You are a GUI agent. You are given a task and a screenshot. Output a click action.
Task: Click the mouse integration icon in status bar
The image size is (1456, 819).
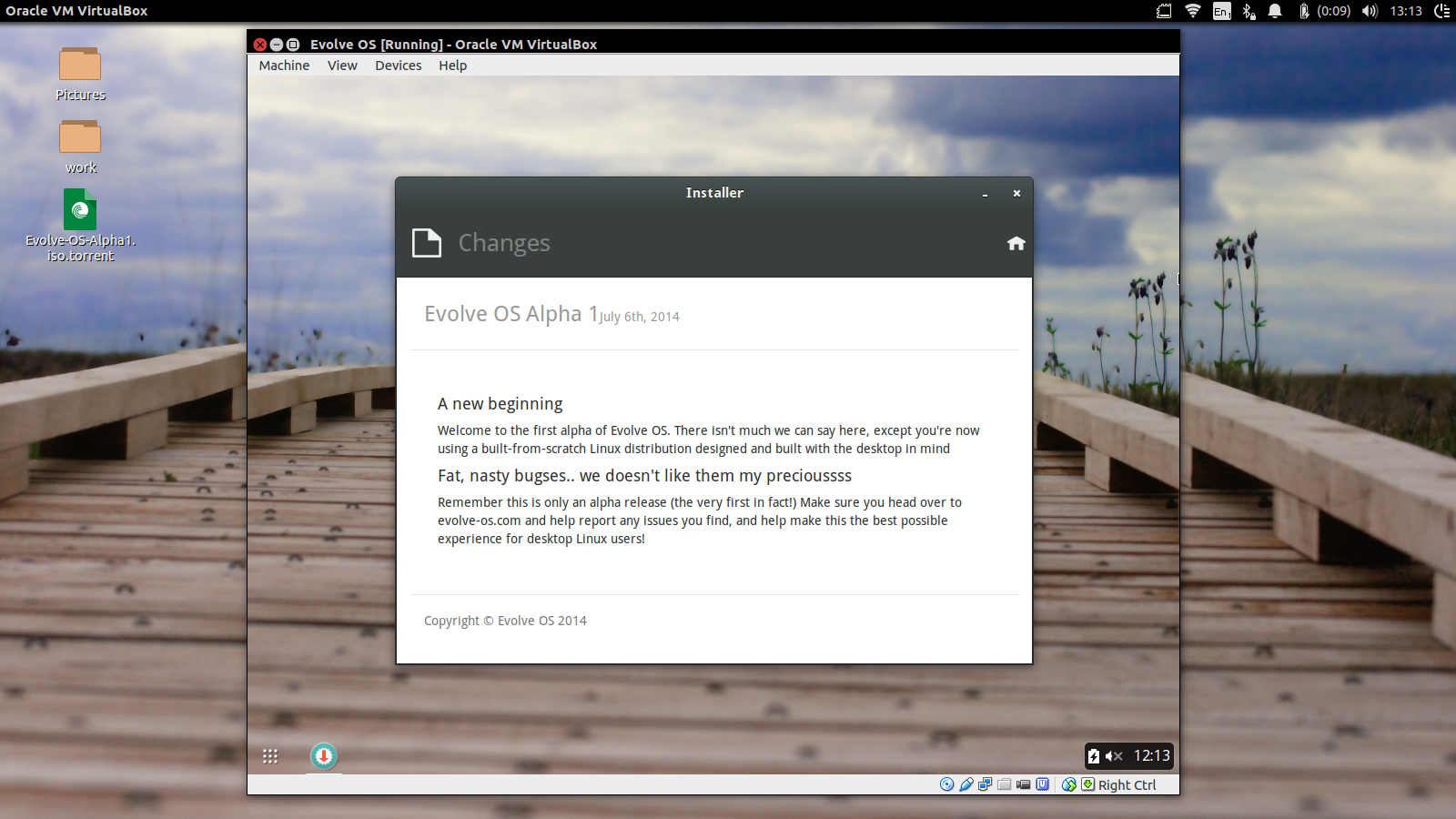coord(1069,784)
